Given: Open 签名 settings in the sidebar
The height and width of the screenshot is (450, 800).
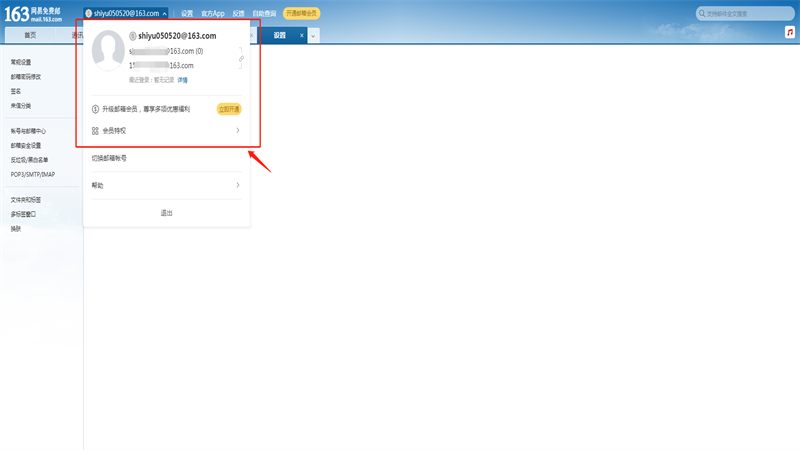Looking at the screenshot, I should [16, 91].
